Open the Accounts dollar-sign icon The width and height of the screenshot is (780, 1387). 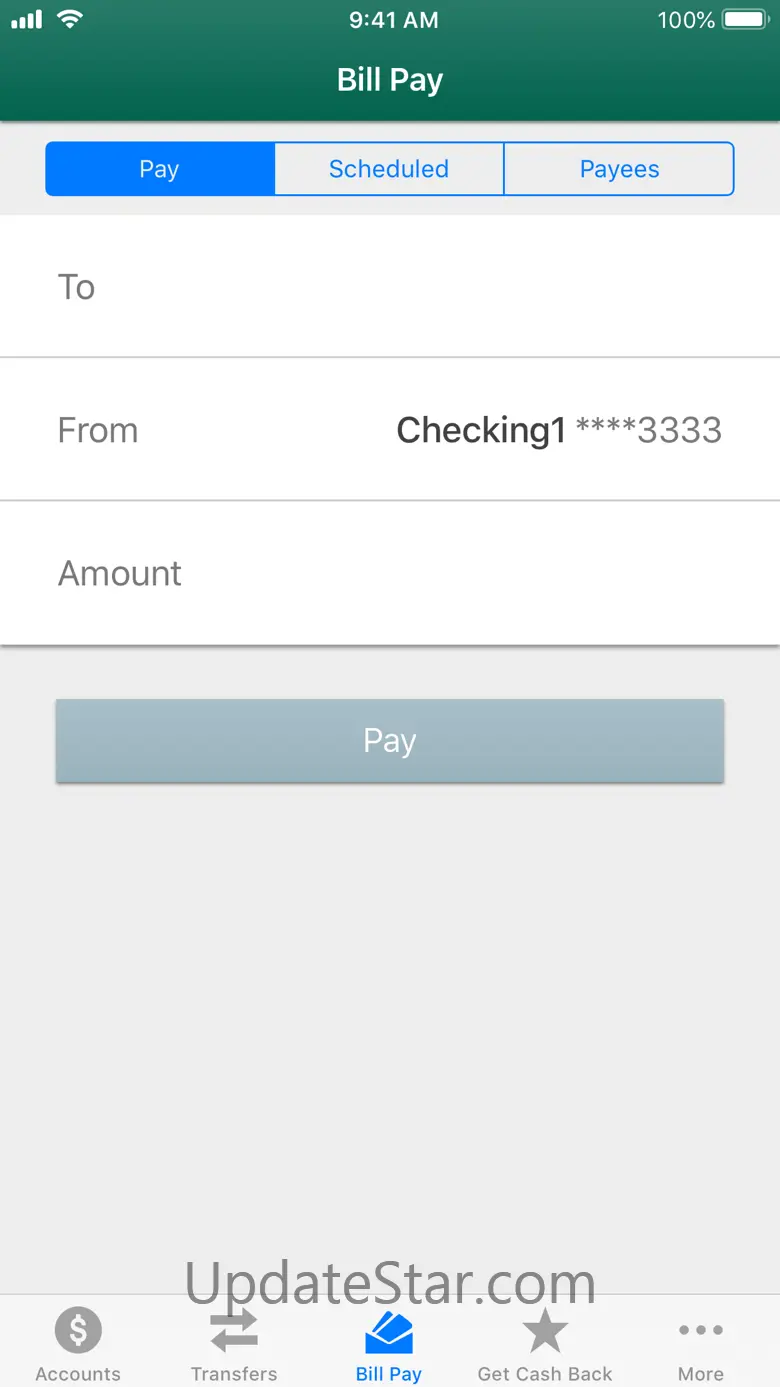click(78, 1331)
